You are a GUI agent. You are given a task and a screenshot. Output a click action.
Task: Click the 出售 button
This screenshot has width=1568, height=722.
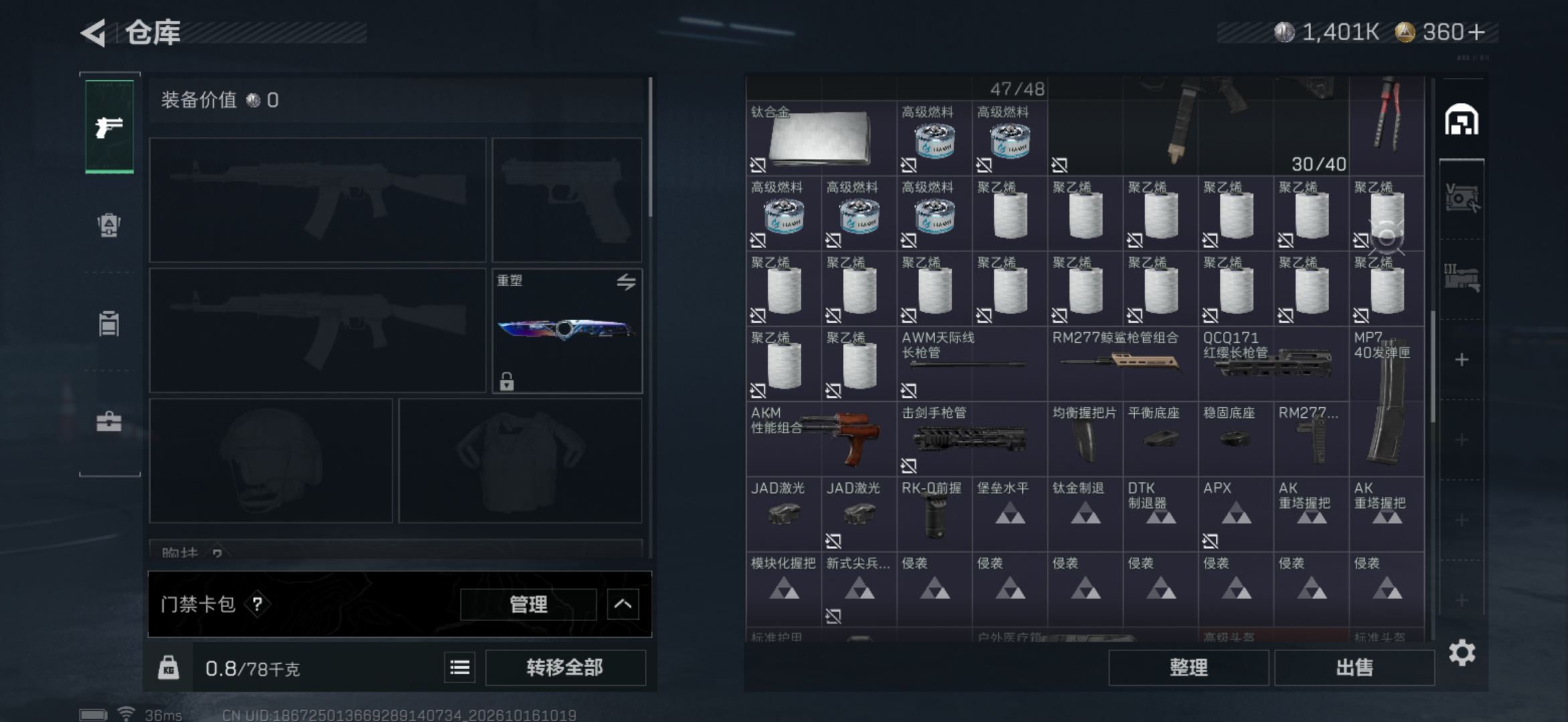click(1355, 667)
